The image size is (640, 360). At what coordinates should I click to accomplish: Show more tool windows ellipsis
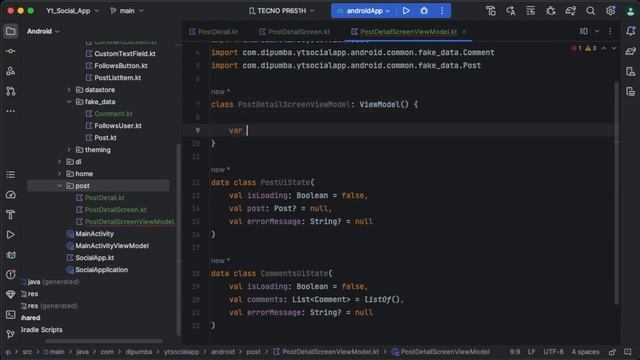tap(11, 111)
